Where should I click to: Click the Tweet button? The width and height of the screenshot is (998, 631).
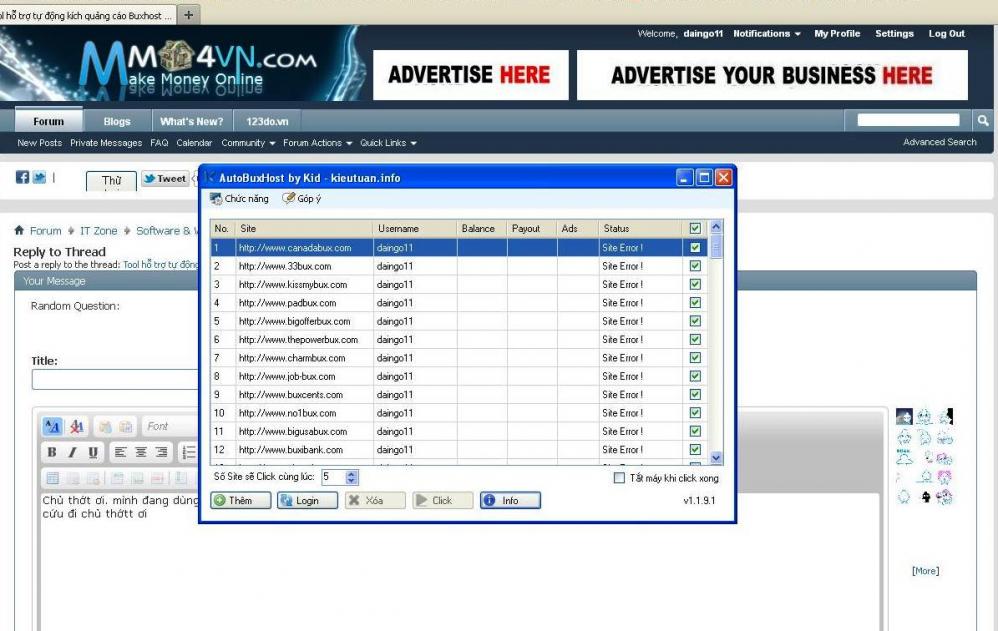tap(165, 178)
